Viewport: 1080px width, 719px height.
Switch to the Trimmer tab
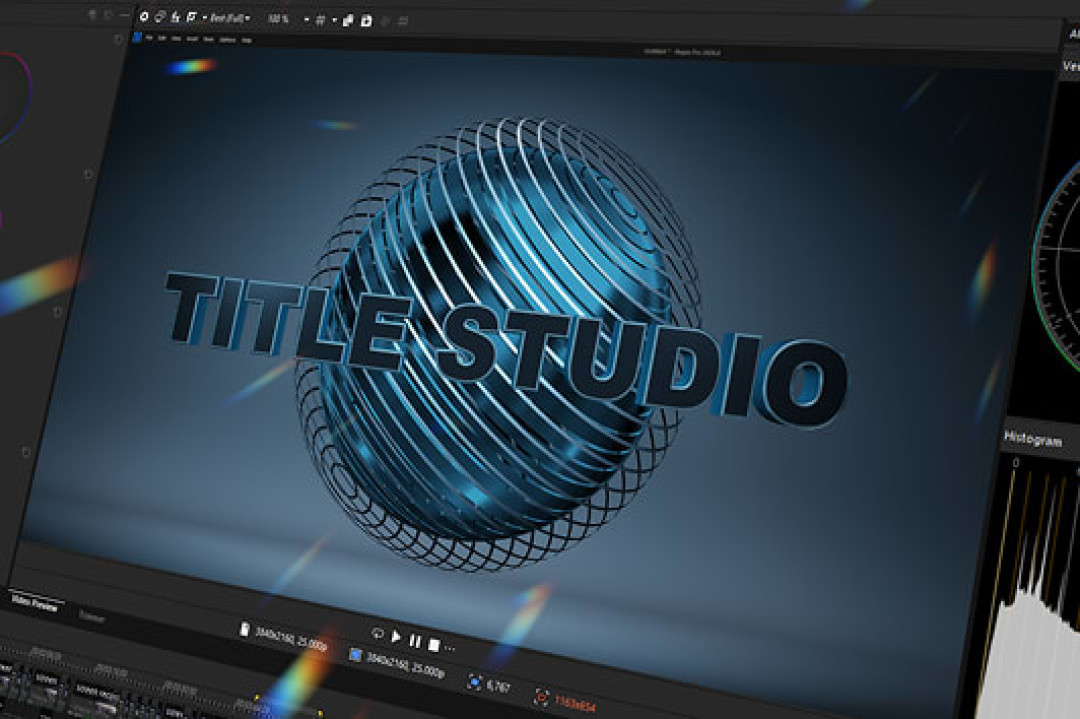click(91, 616)
